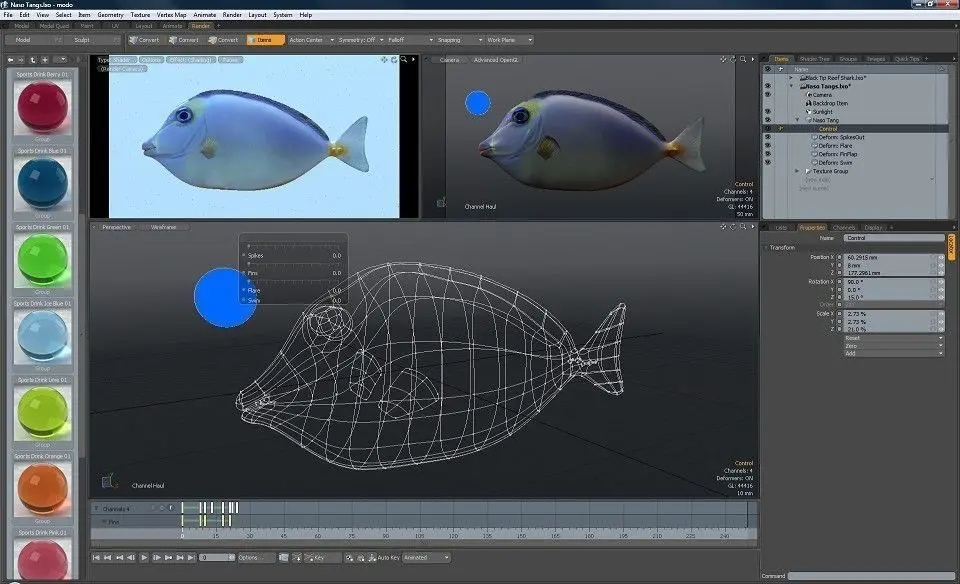Open the Snapping dropdown

pos(459,40)
